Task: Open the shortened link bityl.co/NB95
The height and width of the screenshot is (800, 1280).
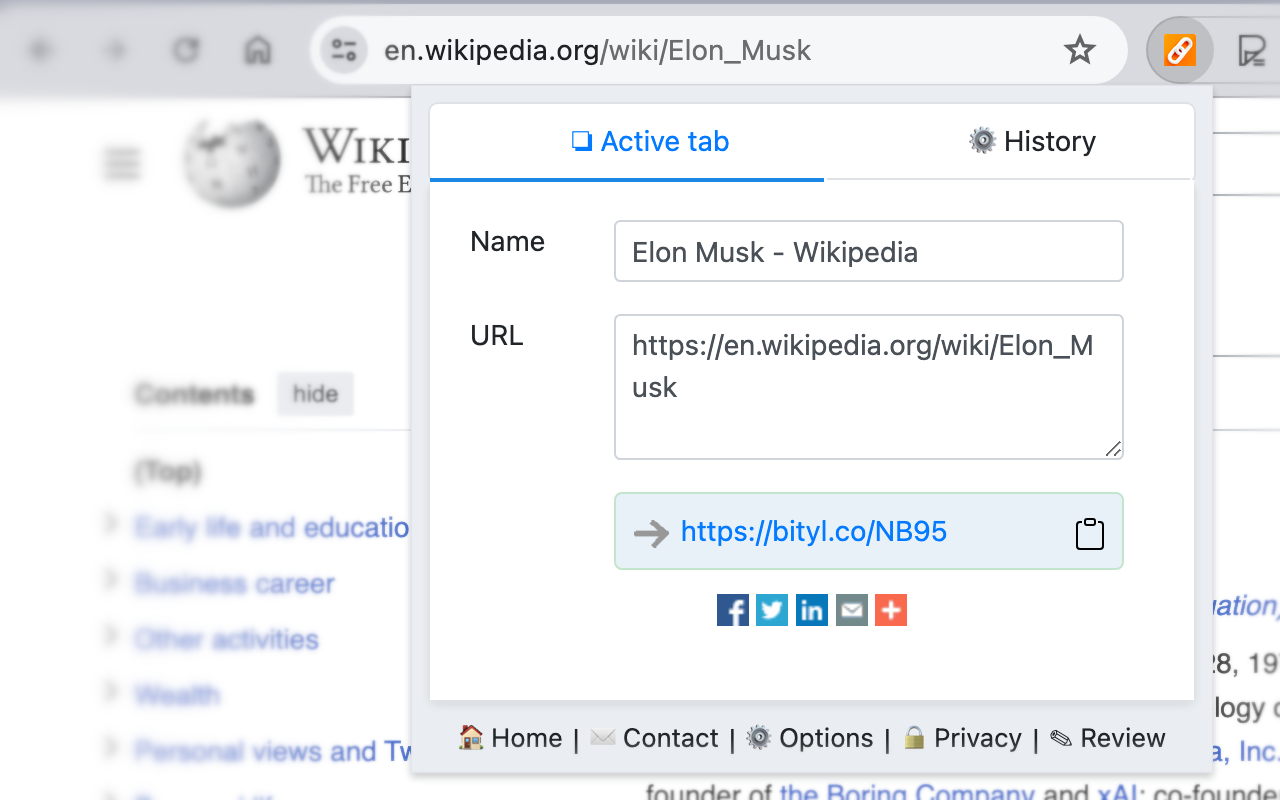Action: coord(814,531)
